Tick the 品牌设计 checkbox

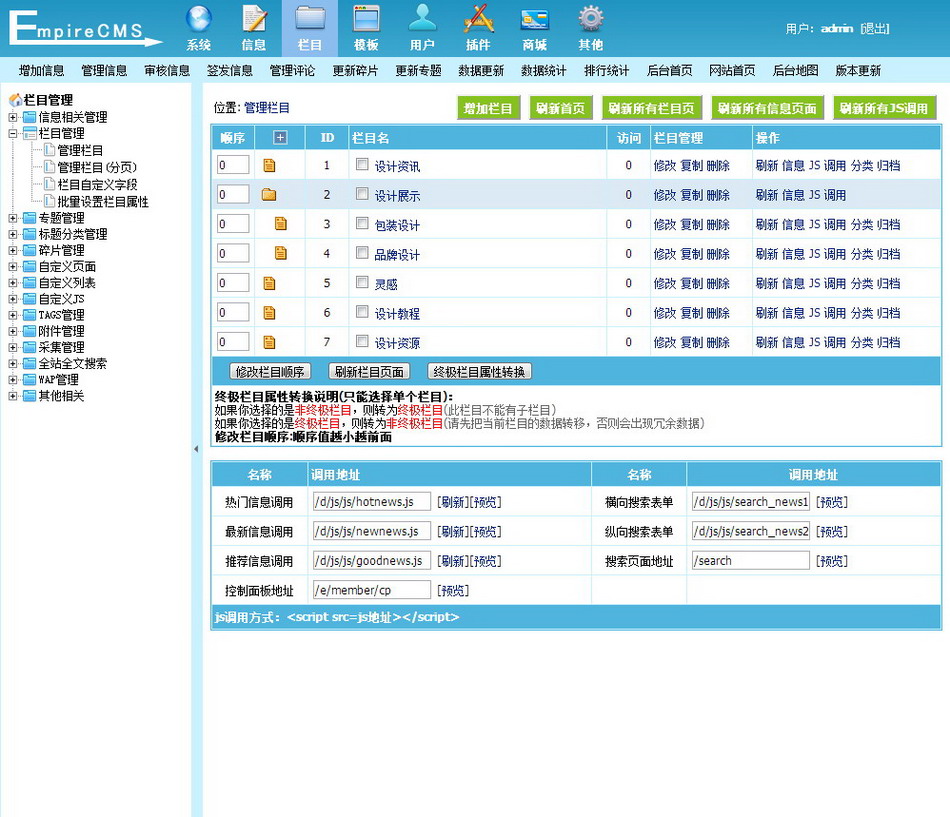[x=362, y=252]
